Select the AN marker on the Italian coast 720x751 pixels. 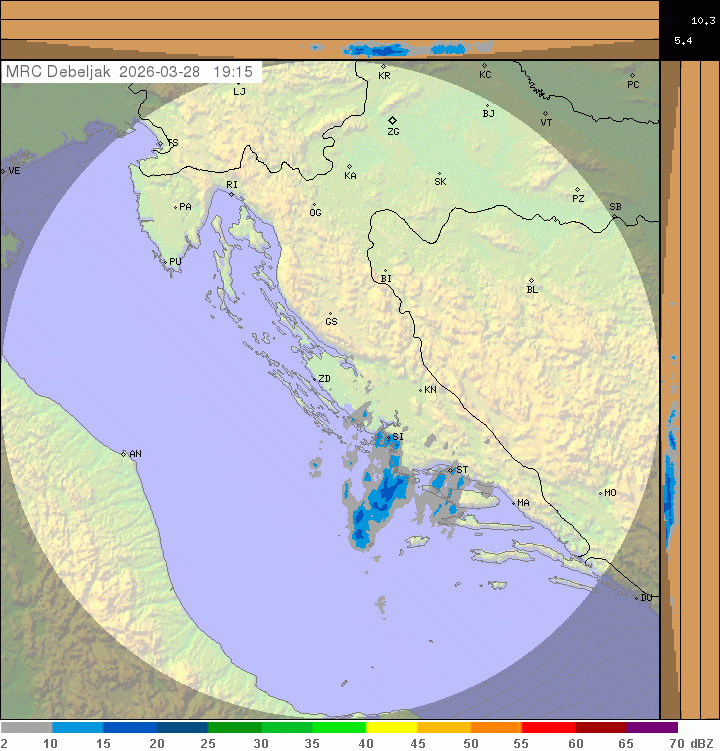pyautogui.click(x=124, y=454)
